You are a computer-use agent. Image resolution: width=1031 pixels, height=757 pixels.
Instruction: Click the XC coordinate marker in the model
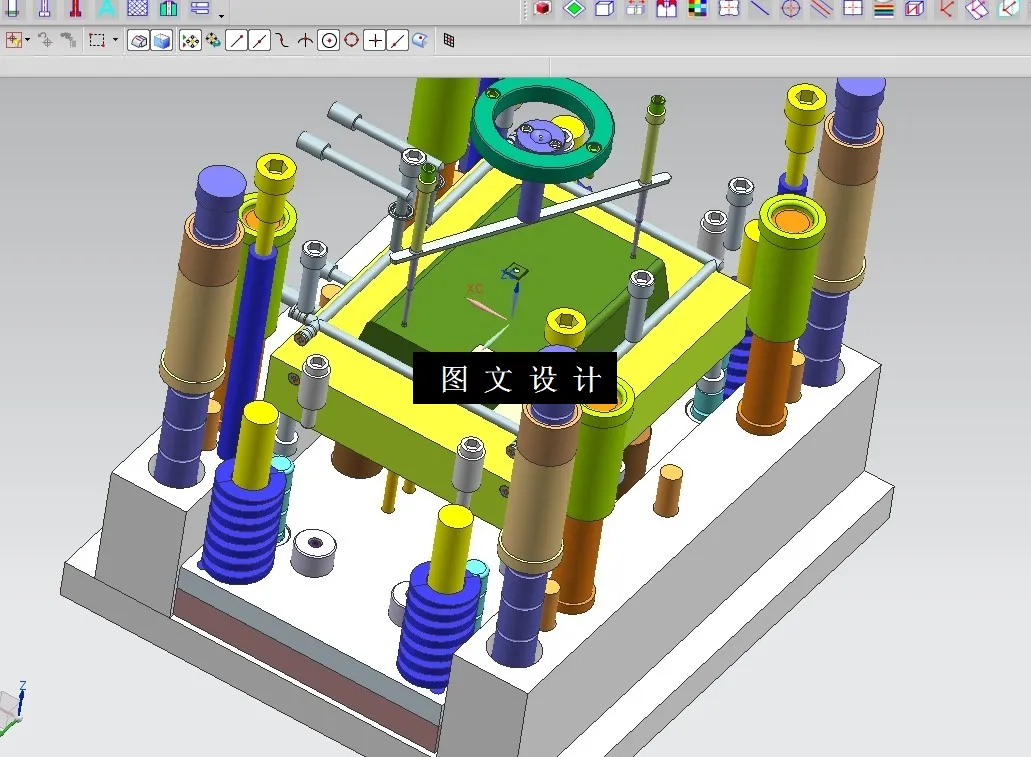point(474,288)
